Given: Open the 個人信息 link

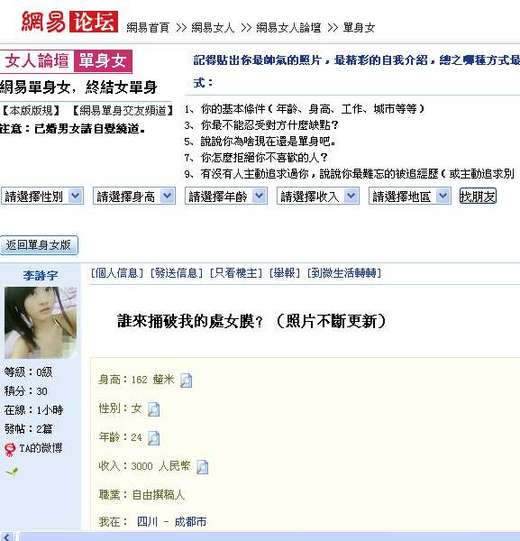Looking at the screenshot, I should coord(117,273).
